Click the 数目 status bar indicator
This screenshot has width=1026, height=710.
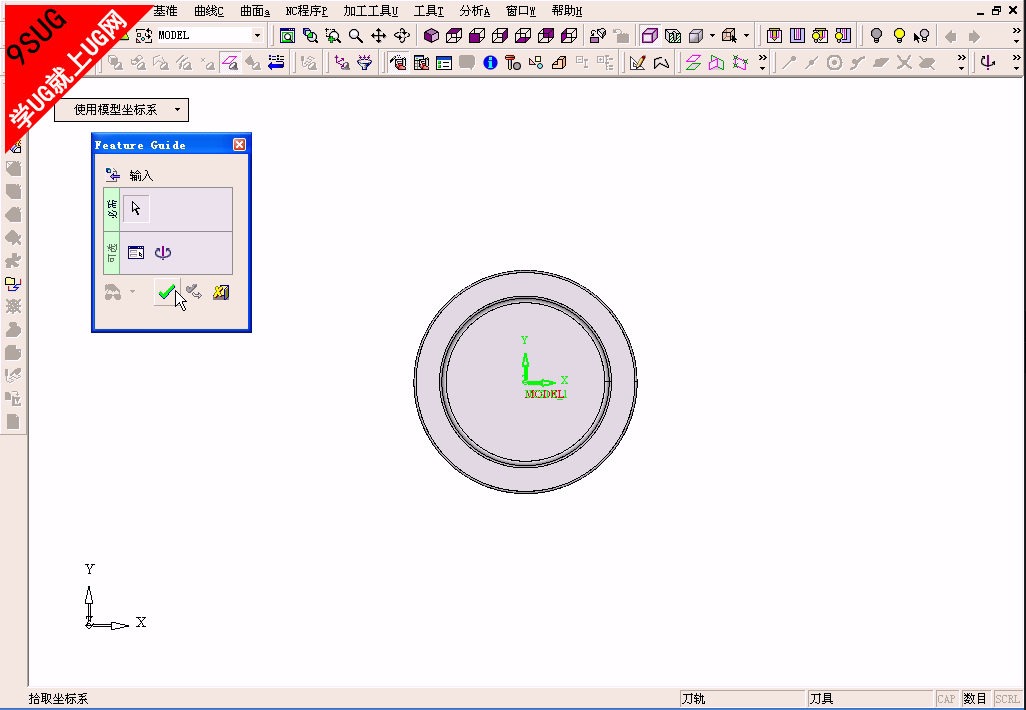975,699
